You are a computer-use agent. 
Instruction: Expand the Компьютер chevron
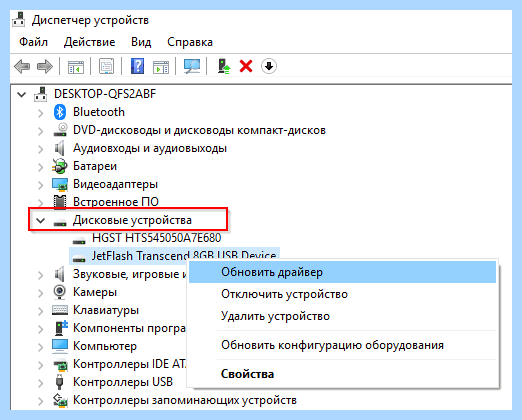click(x=40, y=347)
